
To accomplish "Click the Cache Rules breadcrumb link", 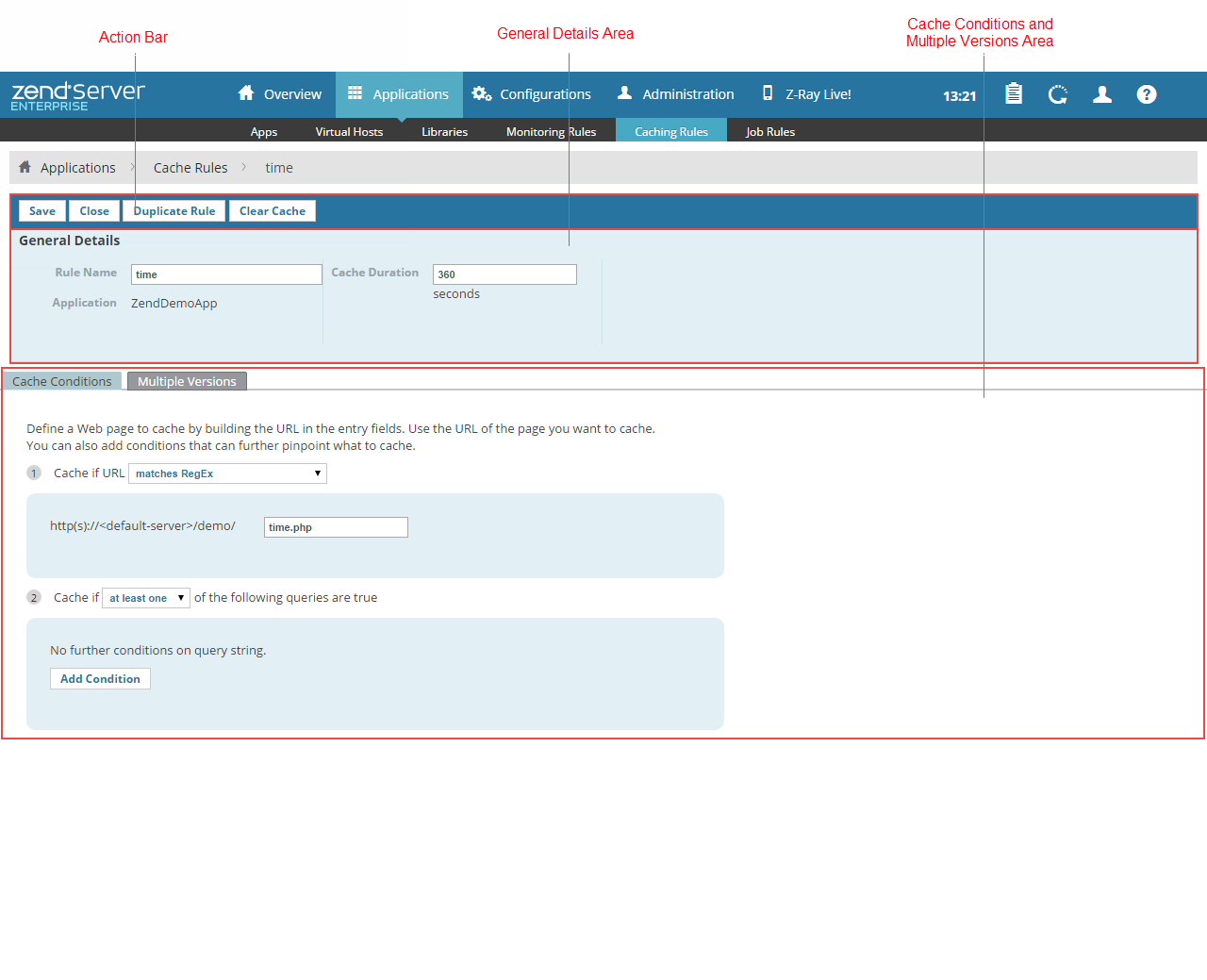I will (x=190, y=168).
